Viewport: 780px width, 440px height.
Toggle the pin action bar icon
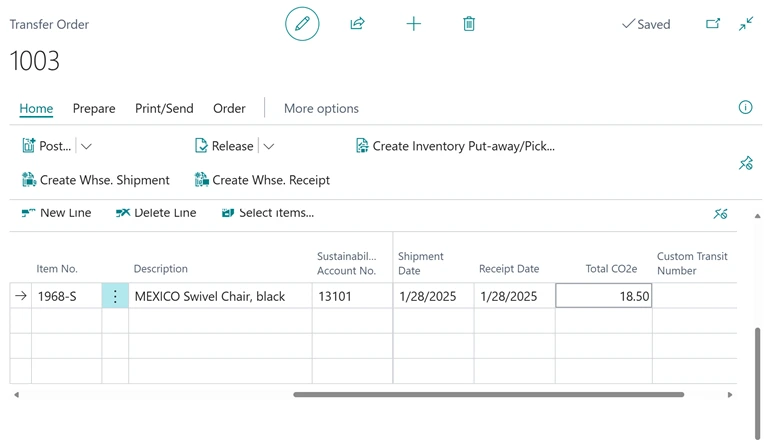click(745, 163)
